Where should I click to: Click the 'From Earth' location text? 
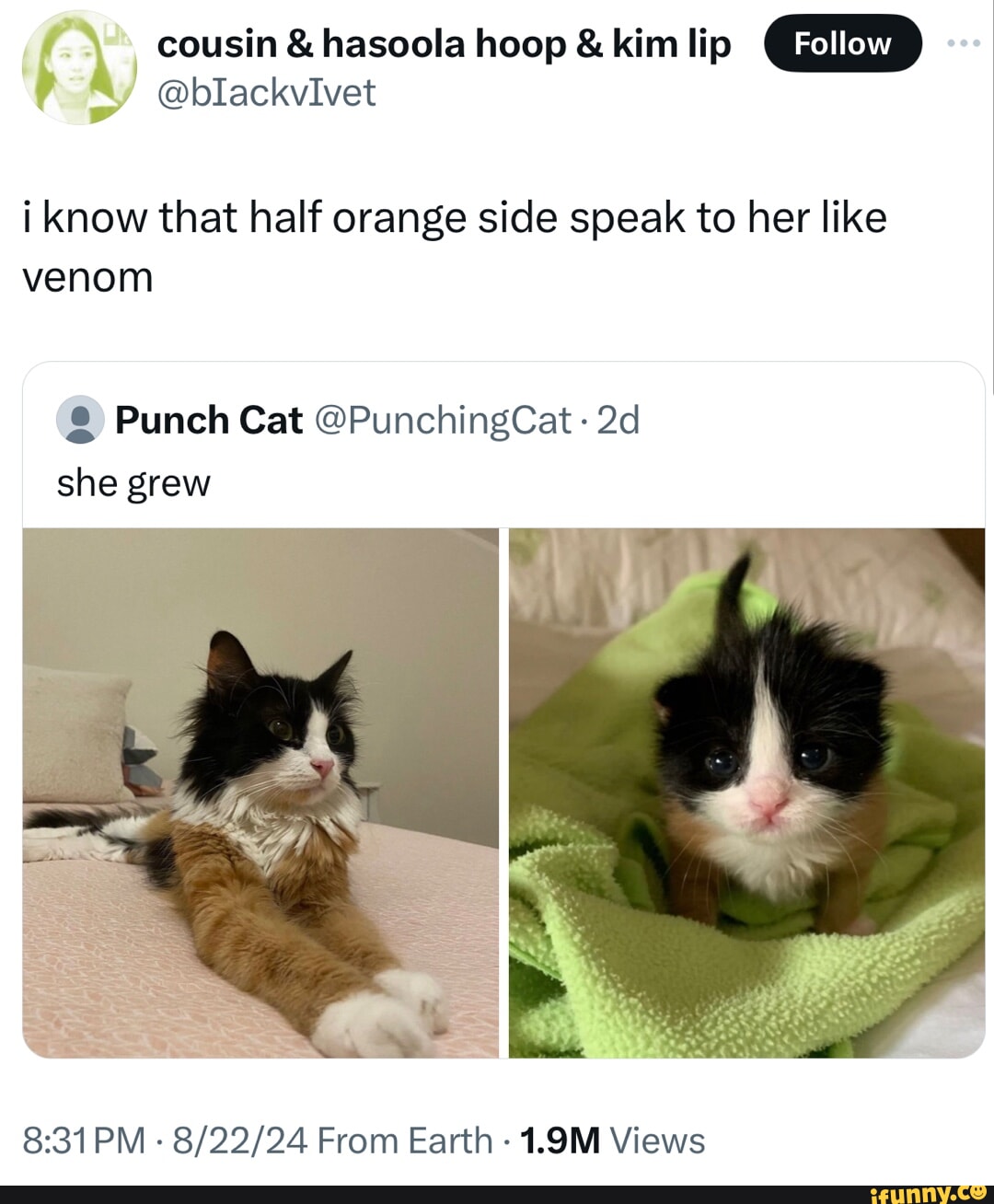(405, 1140)
